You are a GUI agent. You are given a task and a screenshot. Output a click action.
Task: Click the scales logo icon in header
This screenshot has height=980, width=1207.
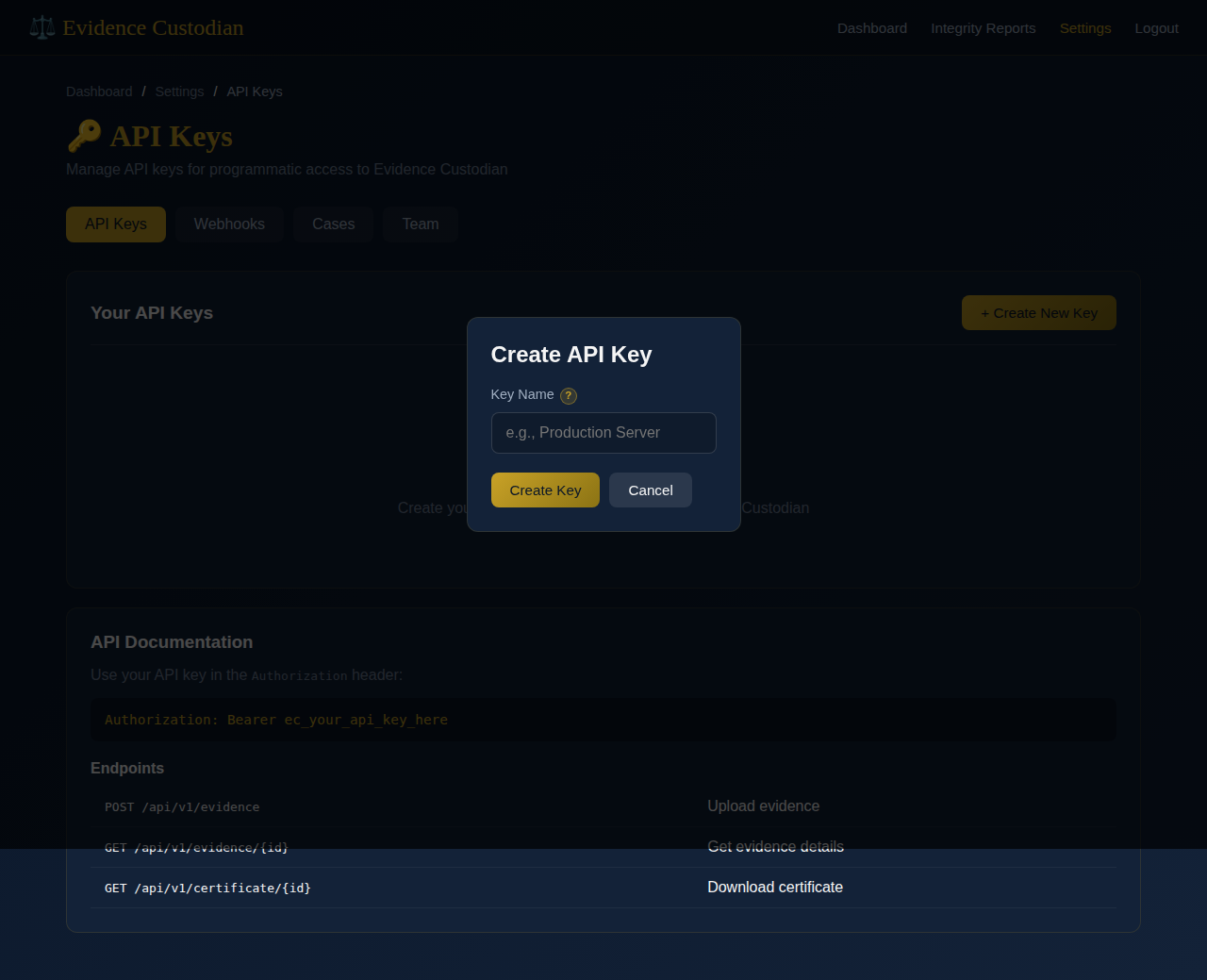tap(41, 28)
